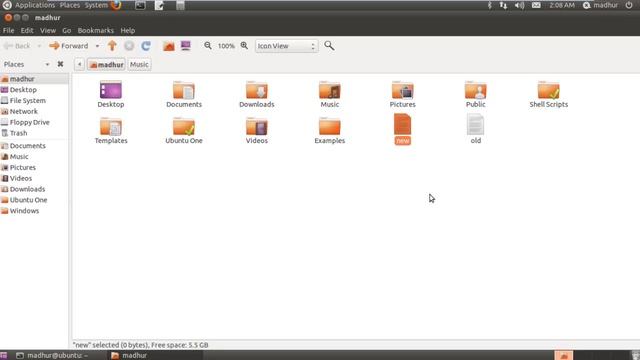Viewport: 640px width, 360px height.
Task: Open the text editor launcher in top panel
Action: click(159, 5)
